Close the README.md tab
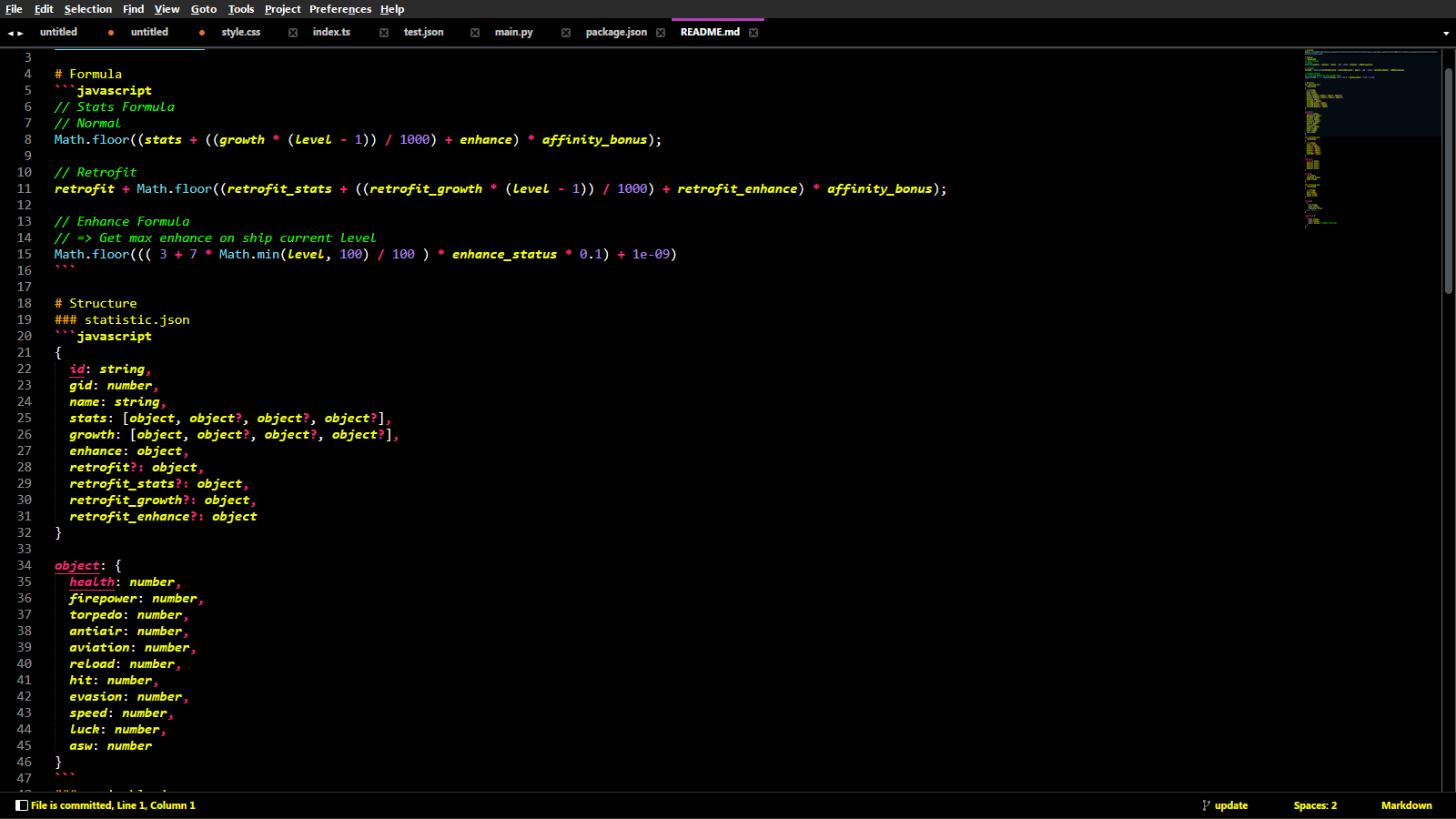 pyautogui.click(x=753, y=33)
